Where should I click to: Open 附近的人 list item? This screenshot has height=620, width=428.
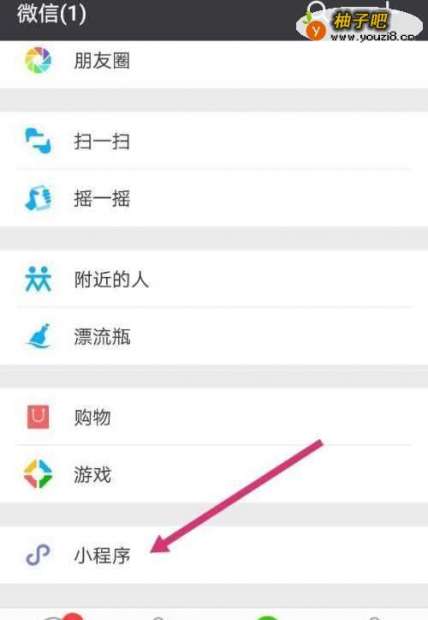(214, 279)
